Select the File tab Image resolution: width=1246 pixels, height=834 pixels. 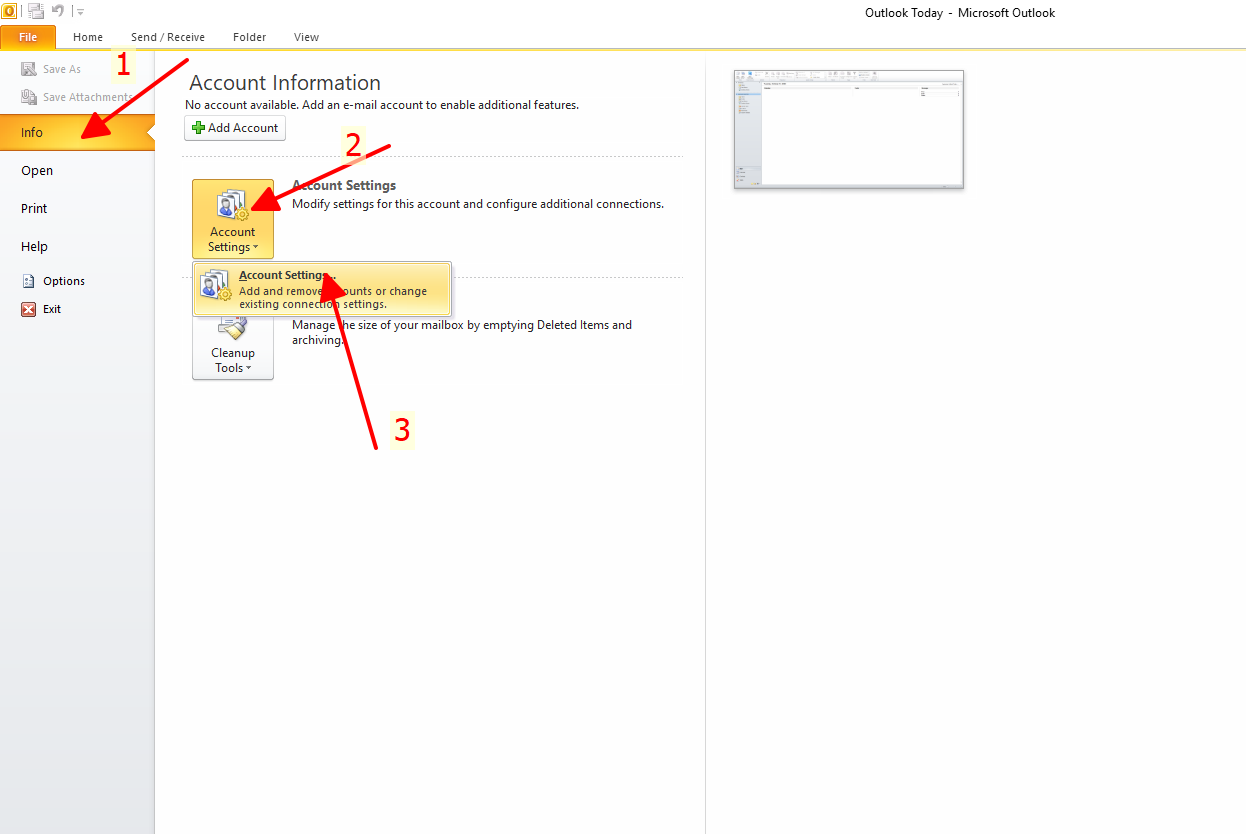click(28, 37)
